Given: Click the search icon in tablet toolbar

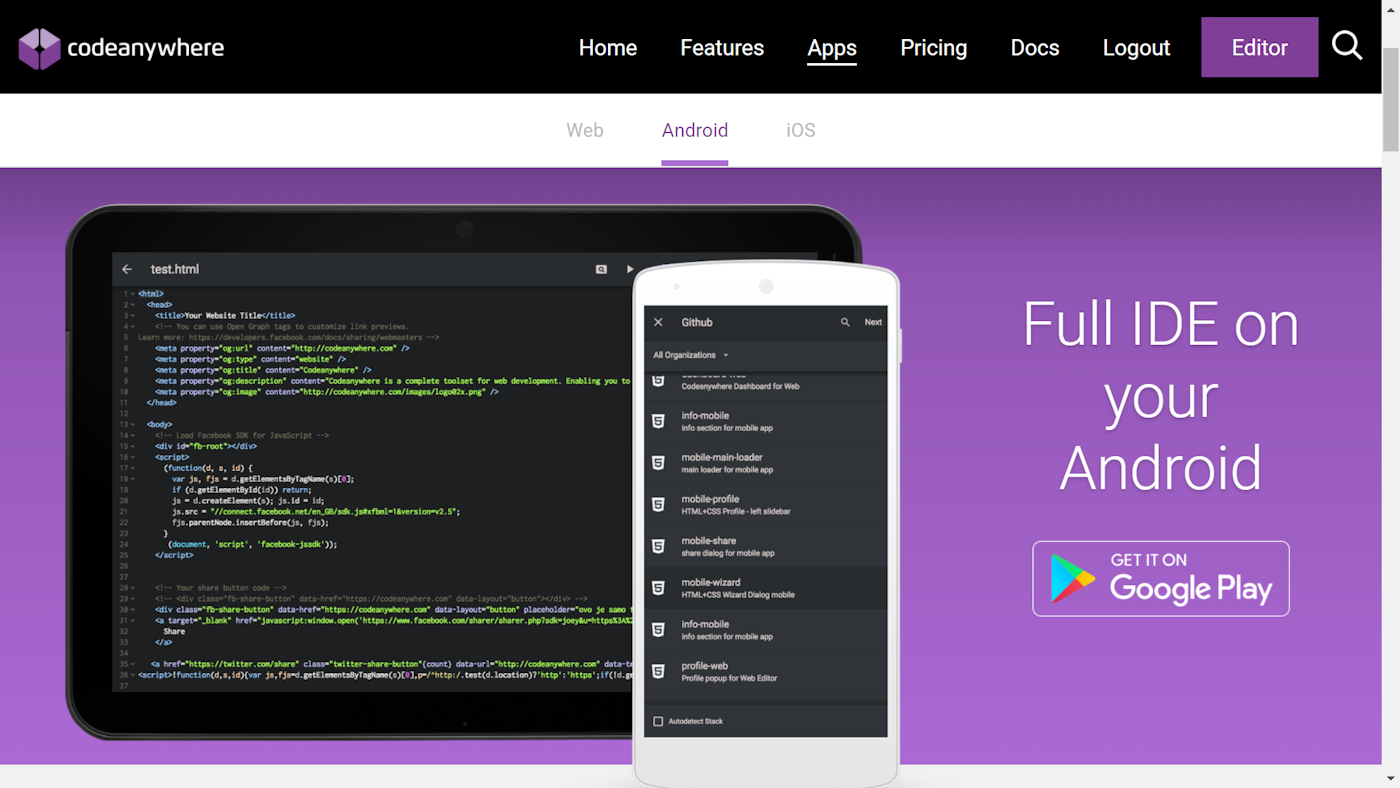Looking at the screenshot, I should click(601, 269).
